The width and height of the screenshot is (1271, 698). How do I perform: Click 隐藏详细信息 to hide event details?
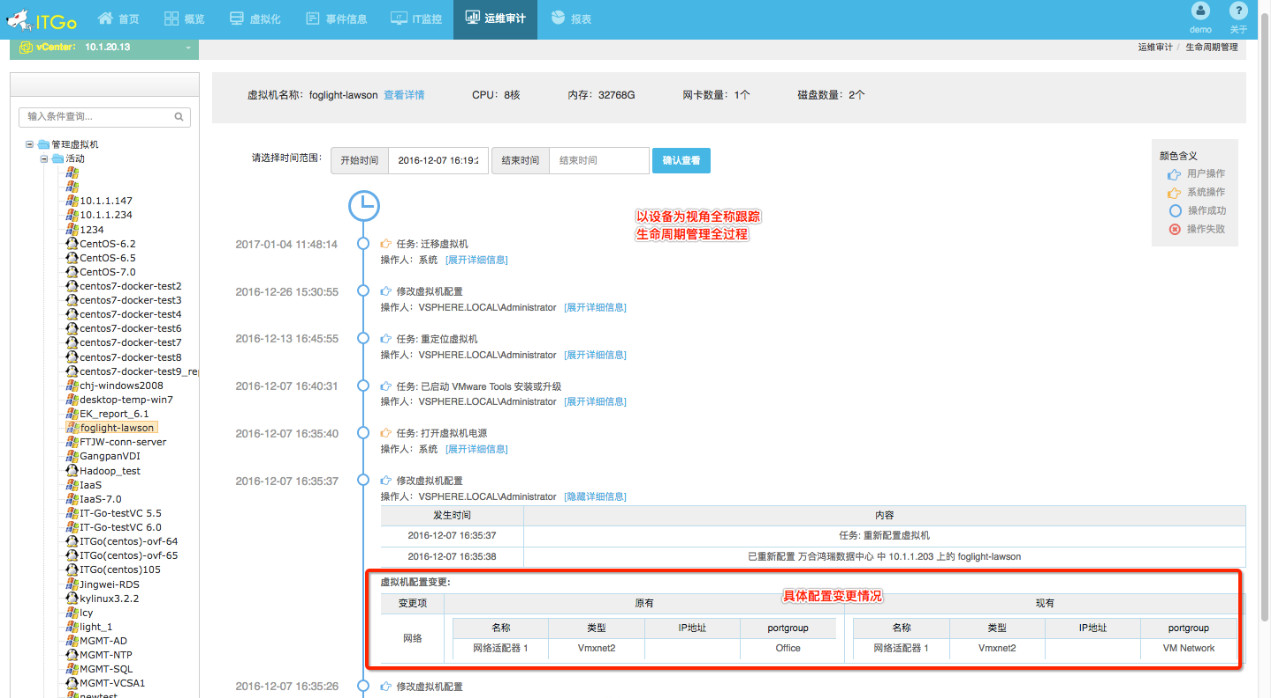tap(595, 497)
